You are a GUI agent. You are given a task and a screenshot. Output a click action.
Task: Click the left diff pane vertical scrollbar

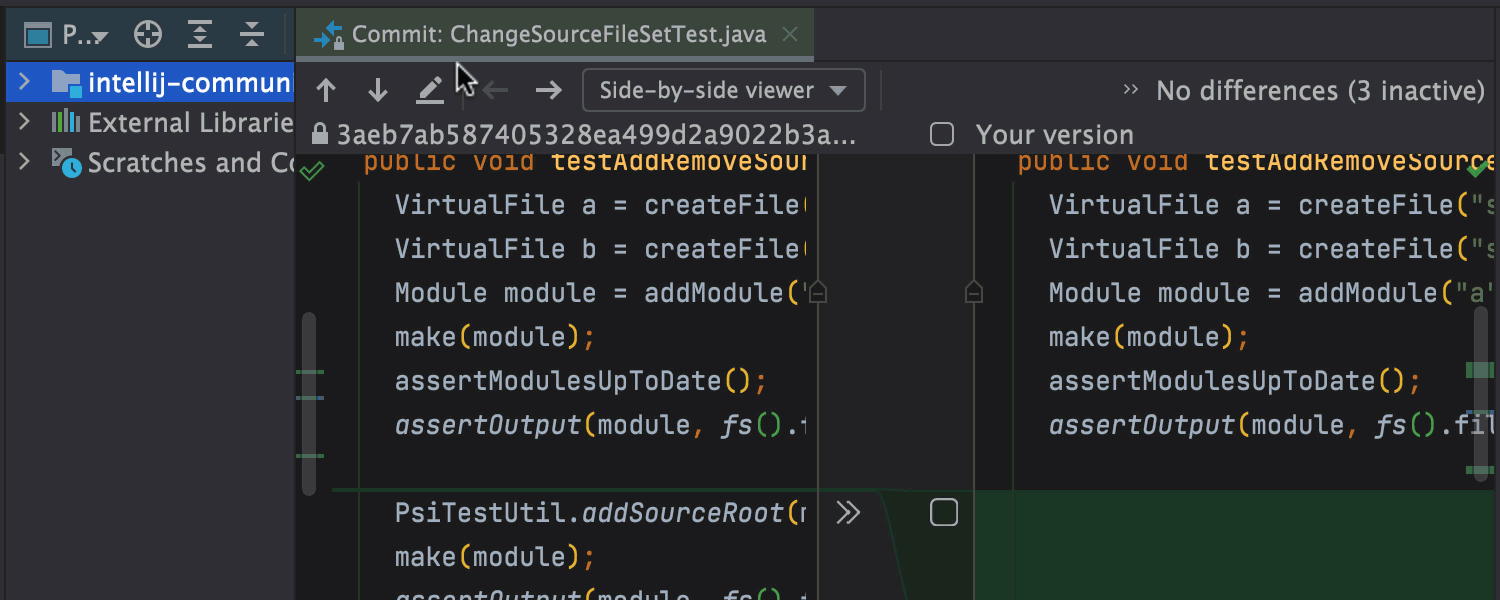point(309,403)
